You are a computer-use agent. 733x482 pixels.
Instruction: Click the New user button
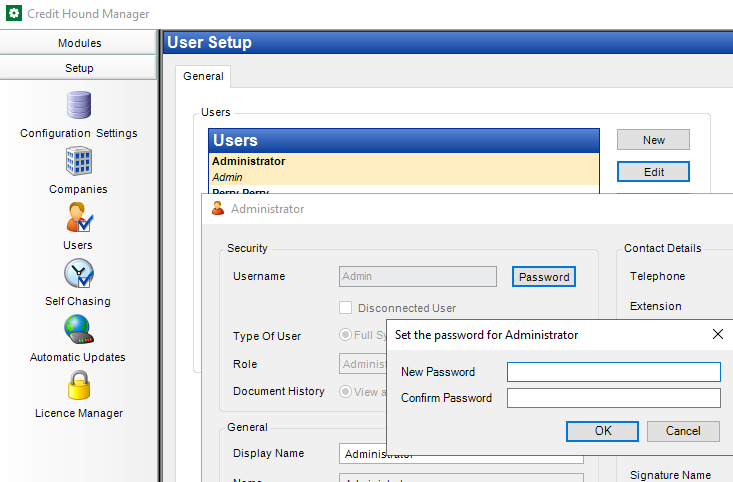tap(653, 140)
